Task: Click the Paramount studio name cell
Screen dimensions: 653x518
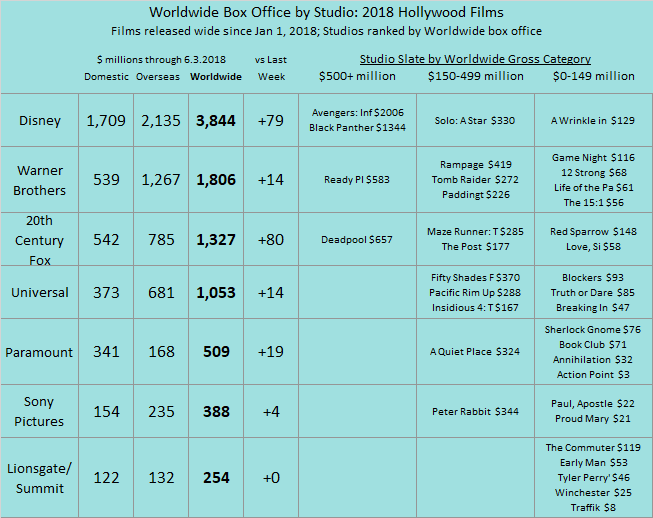Action: click(x=40, y=352)
